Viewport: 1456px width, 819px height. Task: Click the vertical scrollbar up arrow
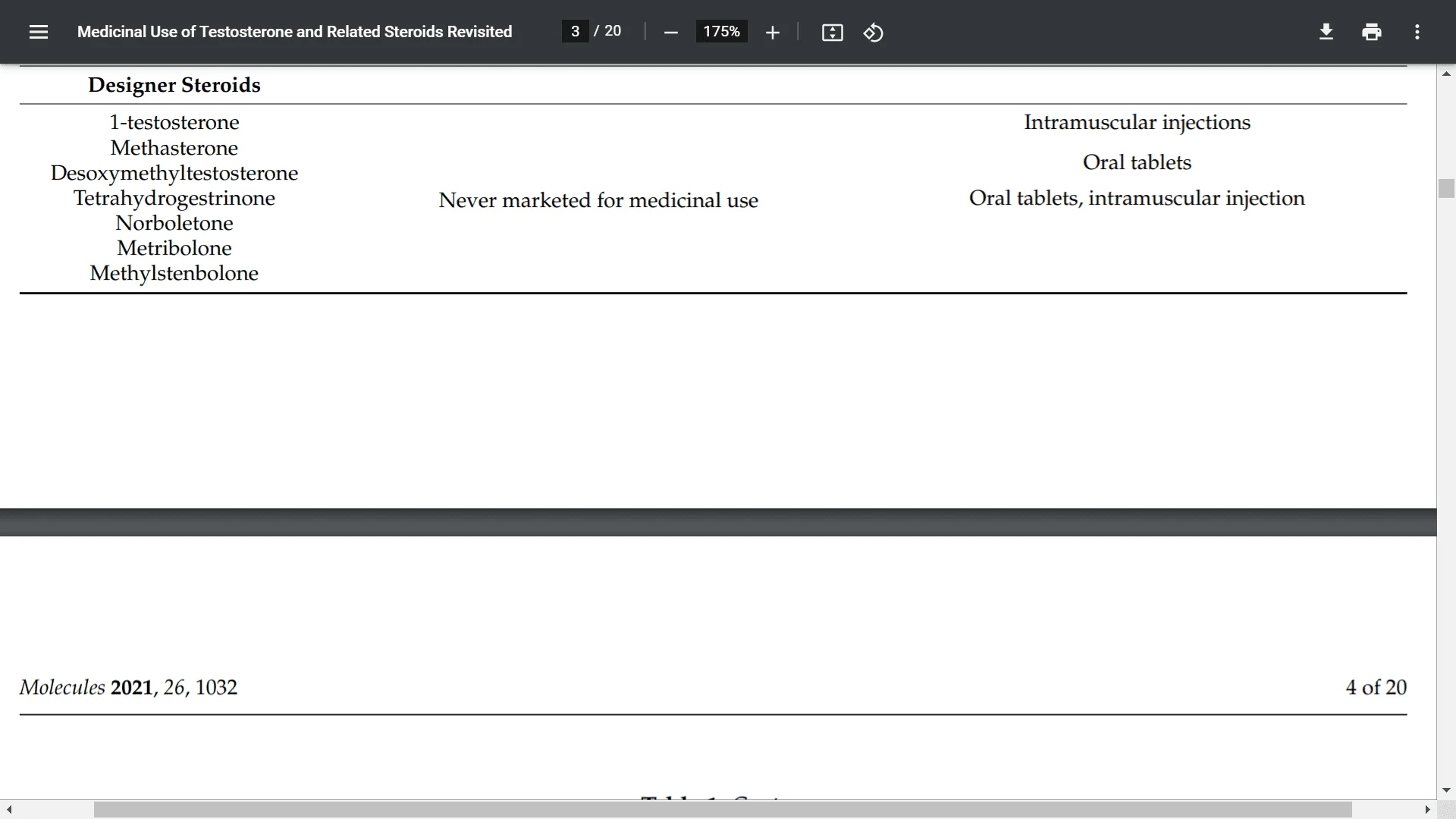1446,74
